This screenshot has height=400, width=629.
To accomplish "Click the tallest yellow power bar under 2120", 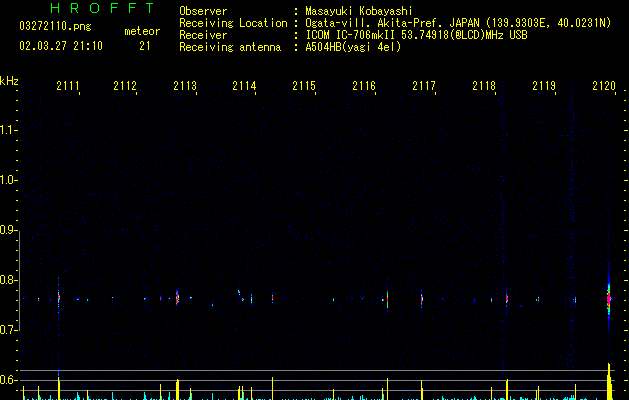I will tap(609, 382).
